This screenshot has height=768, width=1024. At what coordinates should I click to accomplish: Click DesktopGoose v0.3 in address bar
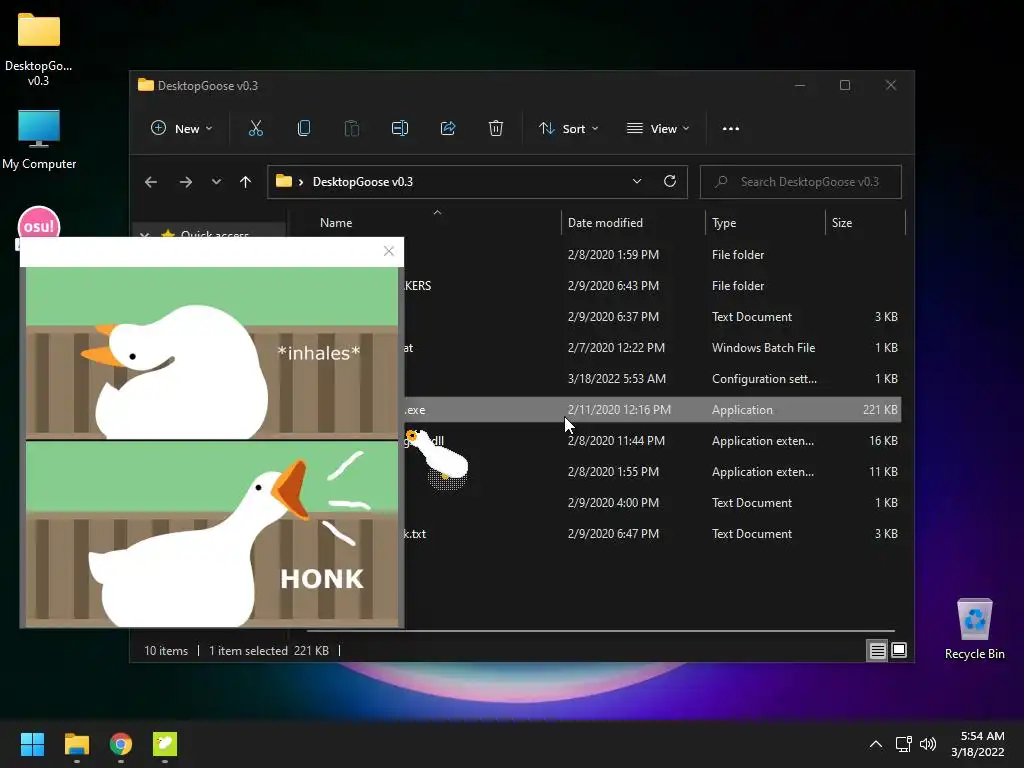pos(362,182)
